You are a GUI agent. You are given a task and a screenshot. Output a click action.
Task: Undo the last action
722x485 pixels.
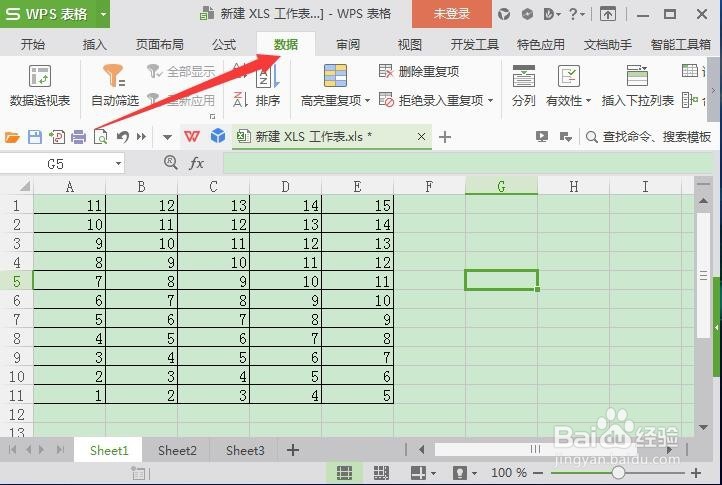coord(122,137)
